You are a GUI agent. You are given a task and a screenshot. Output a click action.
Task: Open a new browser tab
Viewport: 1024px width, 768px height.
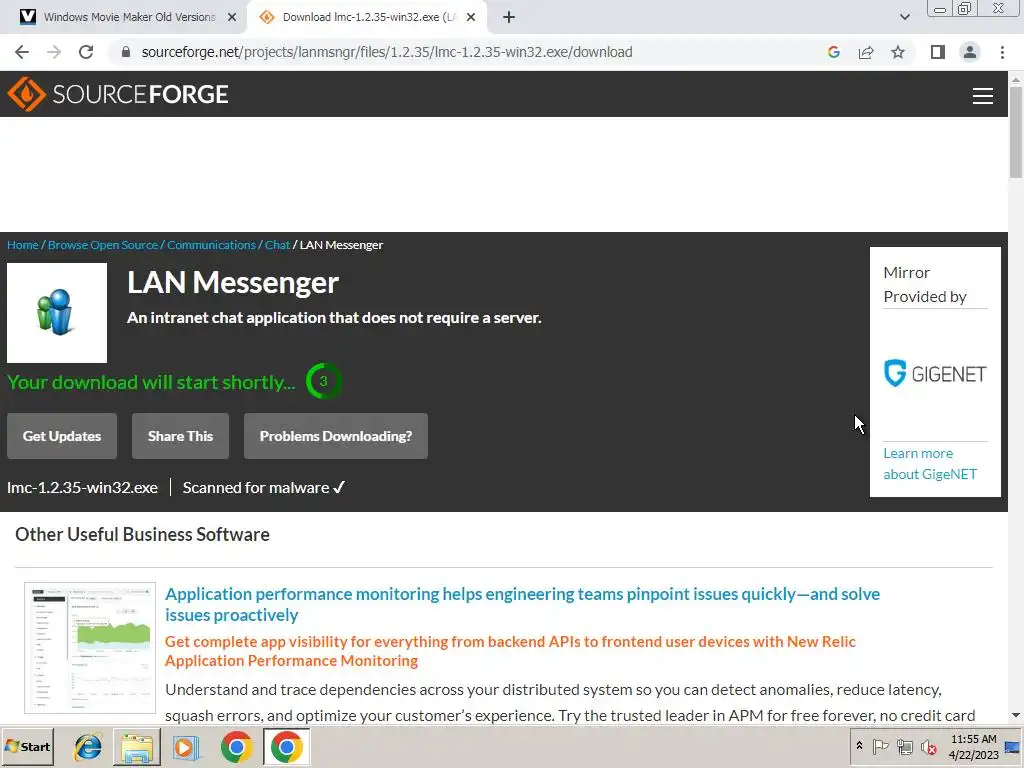click(x=509, y=17)
